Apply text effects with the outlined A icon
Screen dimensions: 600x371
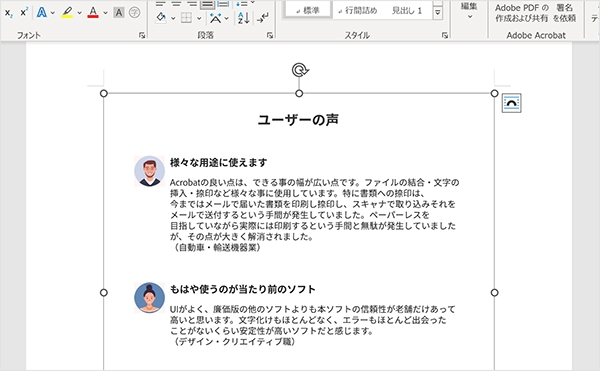[x=42, y=13]
